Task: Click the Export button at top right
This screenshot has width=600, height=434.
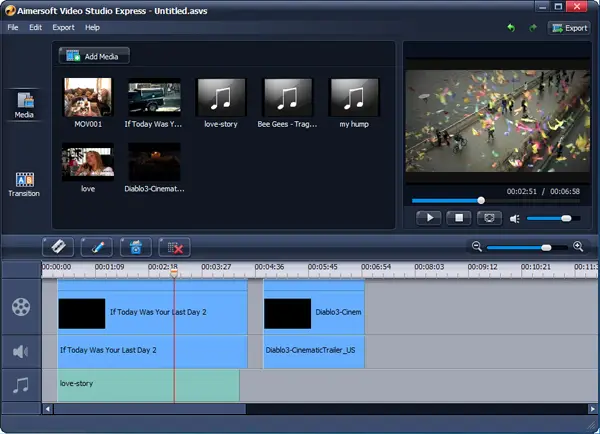Action: click(x=569, y=28)
